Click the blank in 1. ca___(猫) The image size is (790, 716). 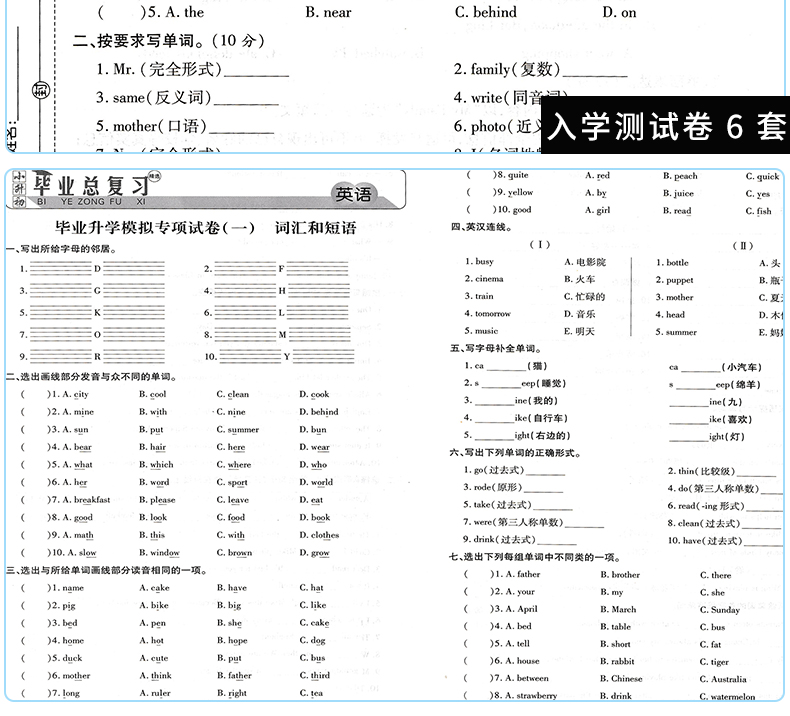tap(505, 367)
